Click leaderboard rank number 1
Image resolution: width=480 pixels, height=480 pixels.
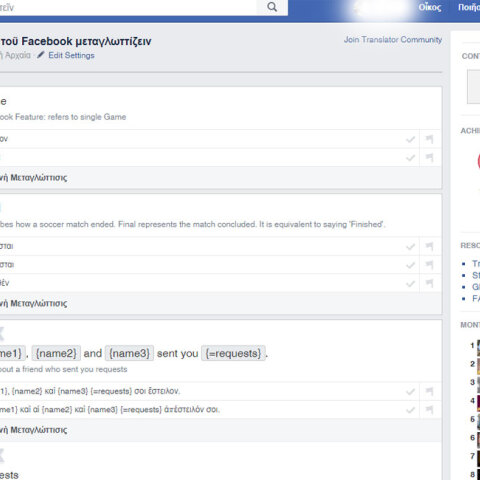pos(472,346)
